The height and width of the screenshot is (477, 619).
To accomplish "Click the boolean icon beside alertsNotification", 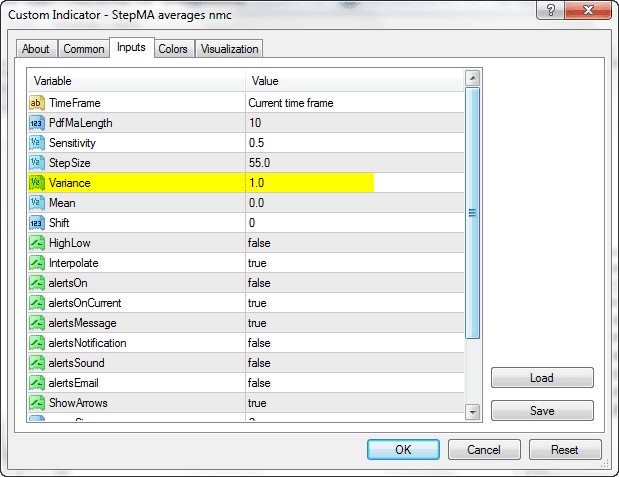I will 37,343.
